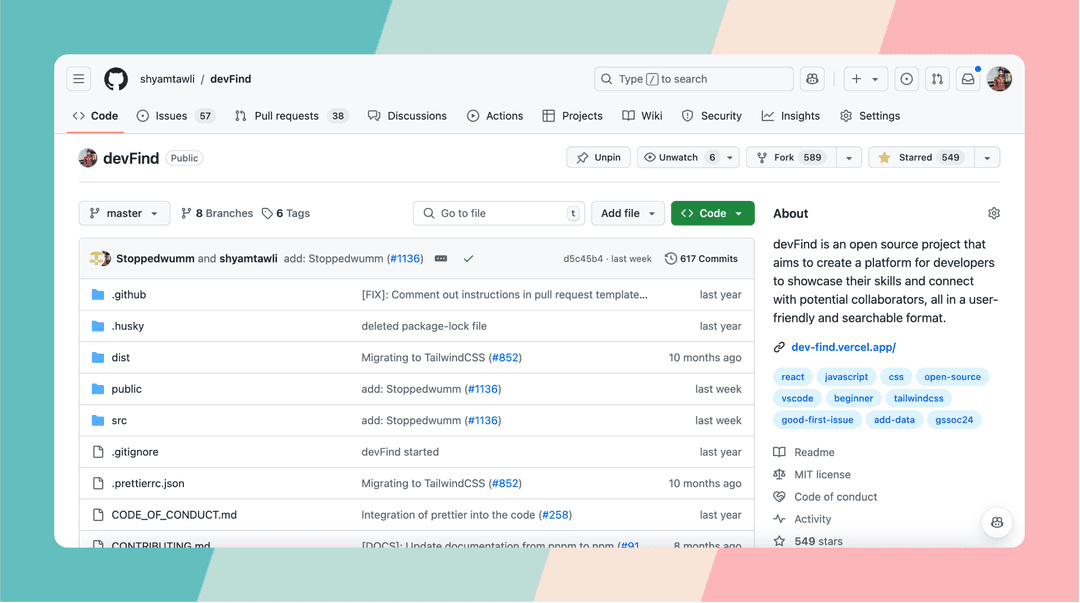This screenshot has width=1080, height=603.
Task: Click the good-first-issue topic tag
Action: (x=817, y=420)
